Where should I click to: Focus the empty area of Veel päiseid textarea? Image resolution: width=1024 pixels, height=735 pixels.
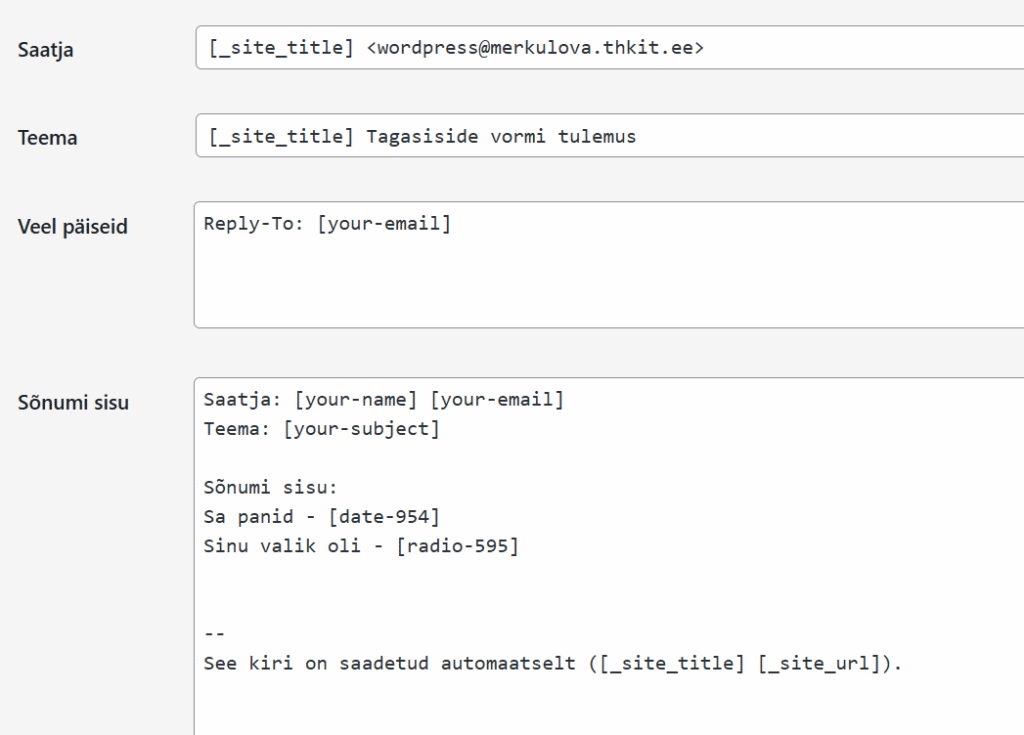coord(600,285)
